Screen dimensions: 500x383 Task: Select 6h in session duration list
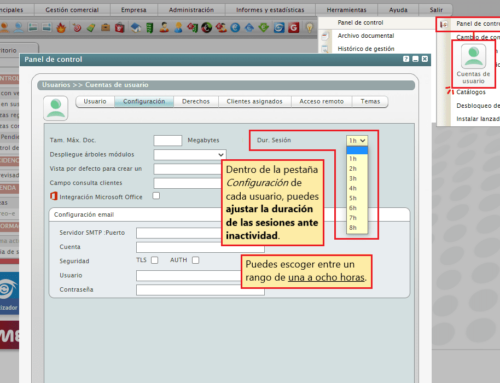click(357, 208)
